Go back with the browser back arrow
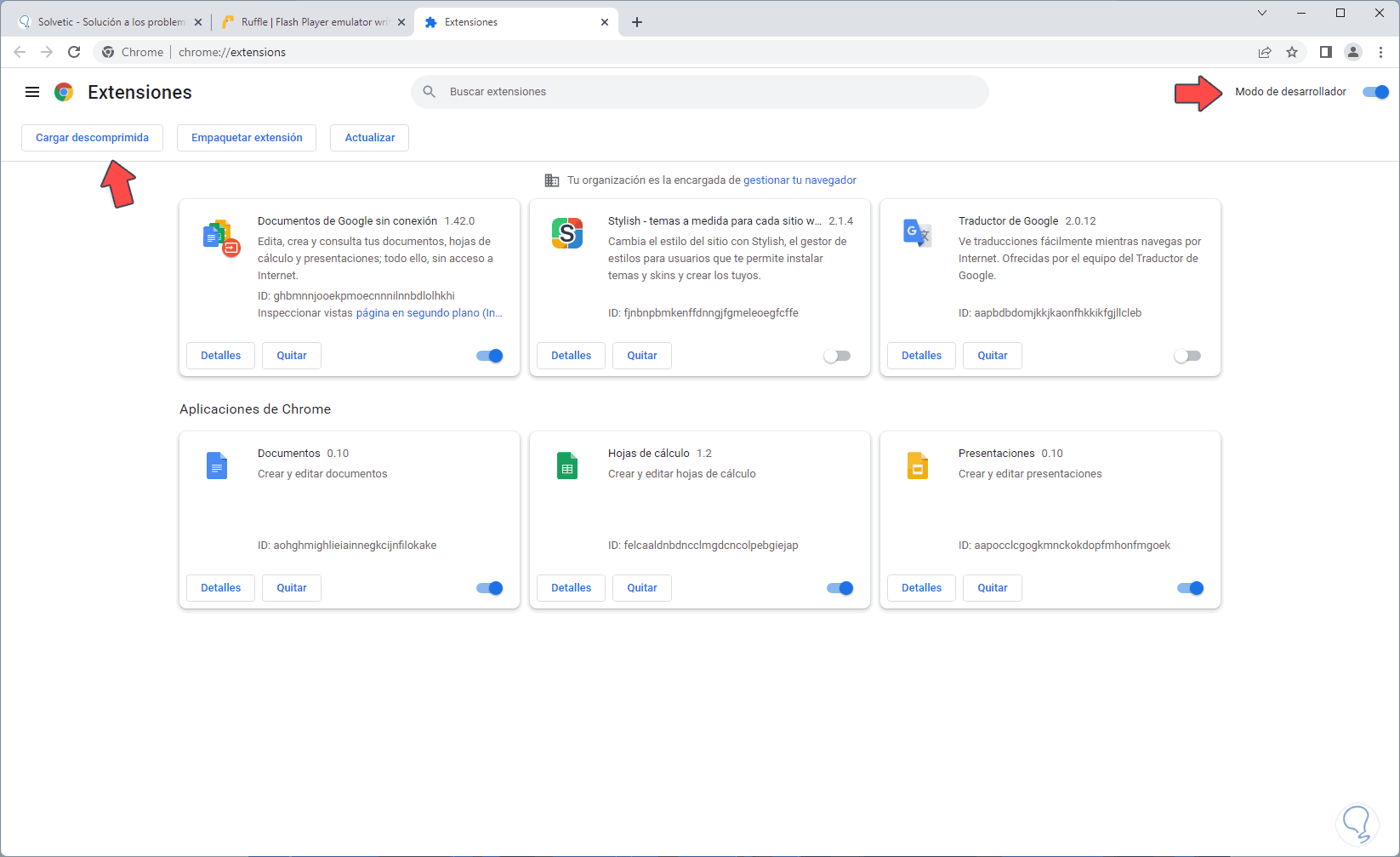Viewport: 1400px width, 857px height. 20,52
